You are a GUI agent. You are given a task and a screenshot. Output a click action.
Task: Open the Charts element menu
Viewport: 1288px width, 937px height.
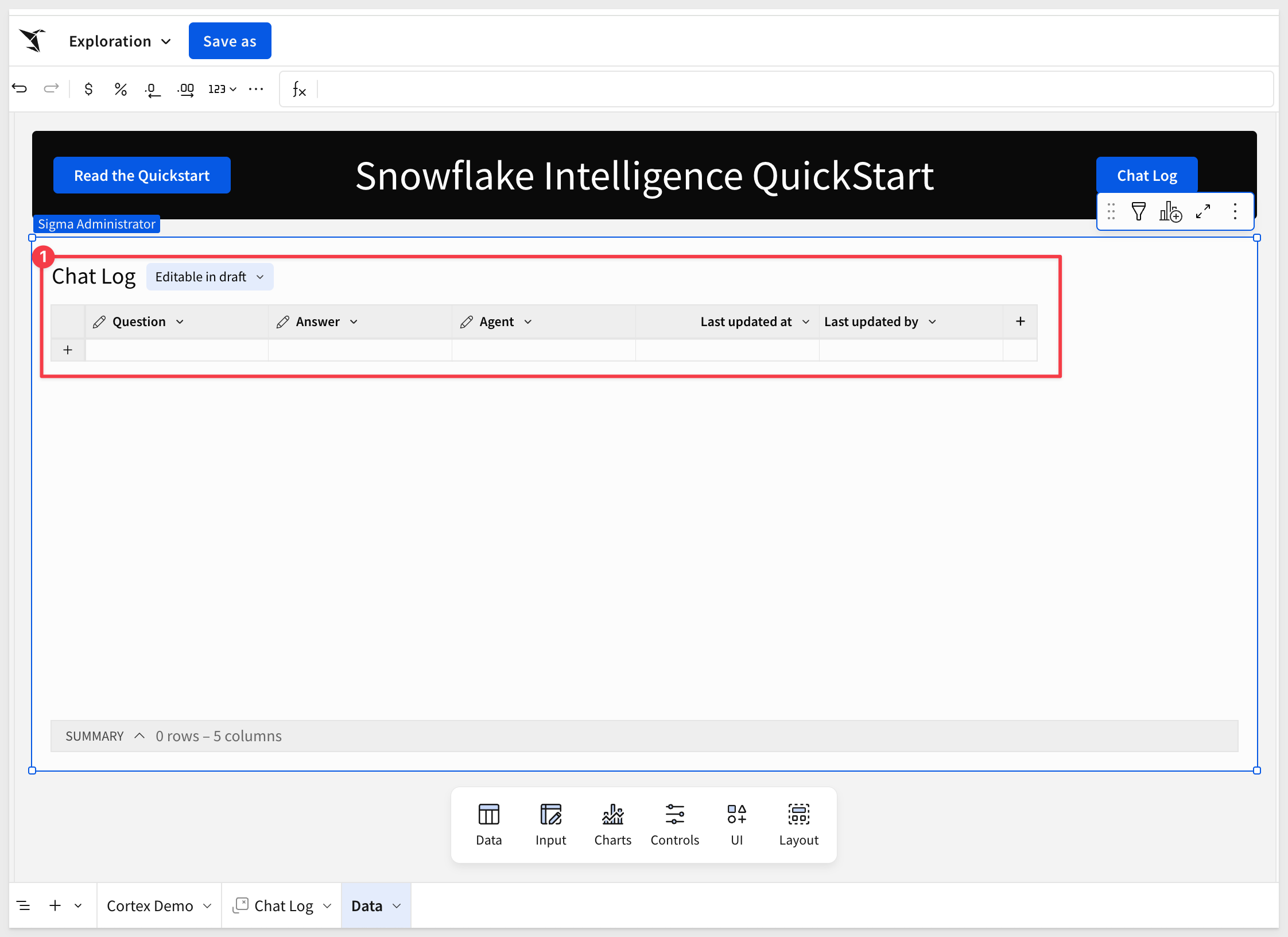tap(612, 824)
